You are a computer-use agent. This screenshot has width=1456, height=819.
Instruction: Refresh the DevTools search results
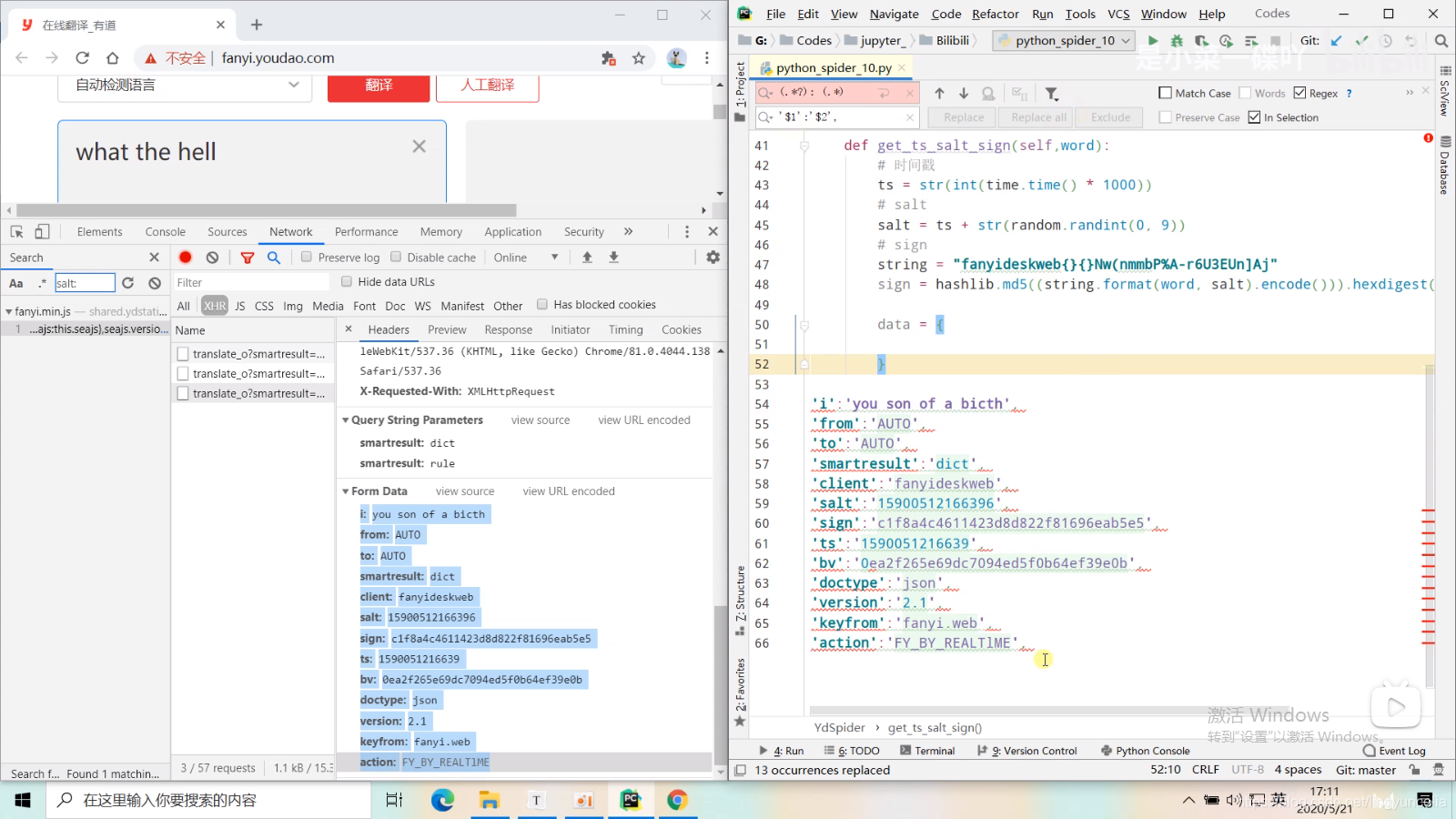pyautogui.click(x=127, y=283)
